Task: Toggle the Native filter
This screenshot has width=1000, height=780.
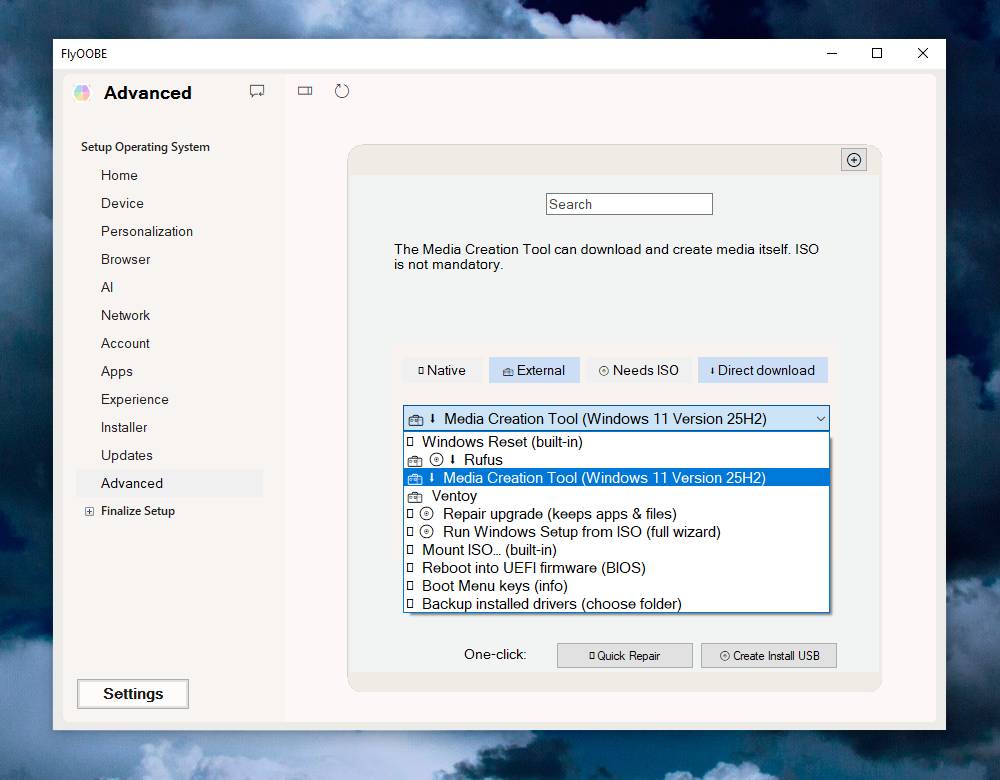Action: pos(442,370)
